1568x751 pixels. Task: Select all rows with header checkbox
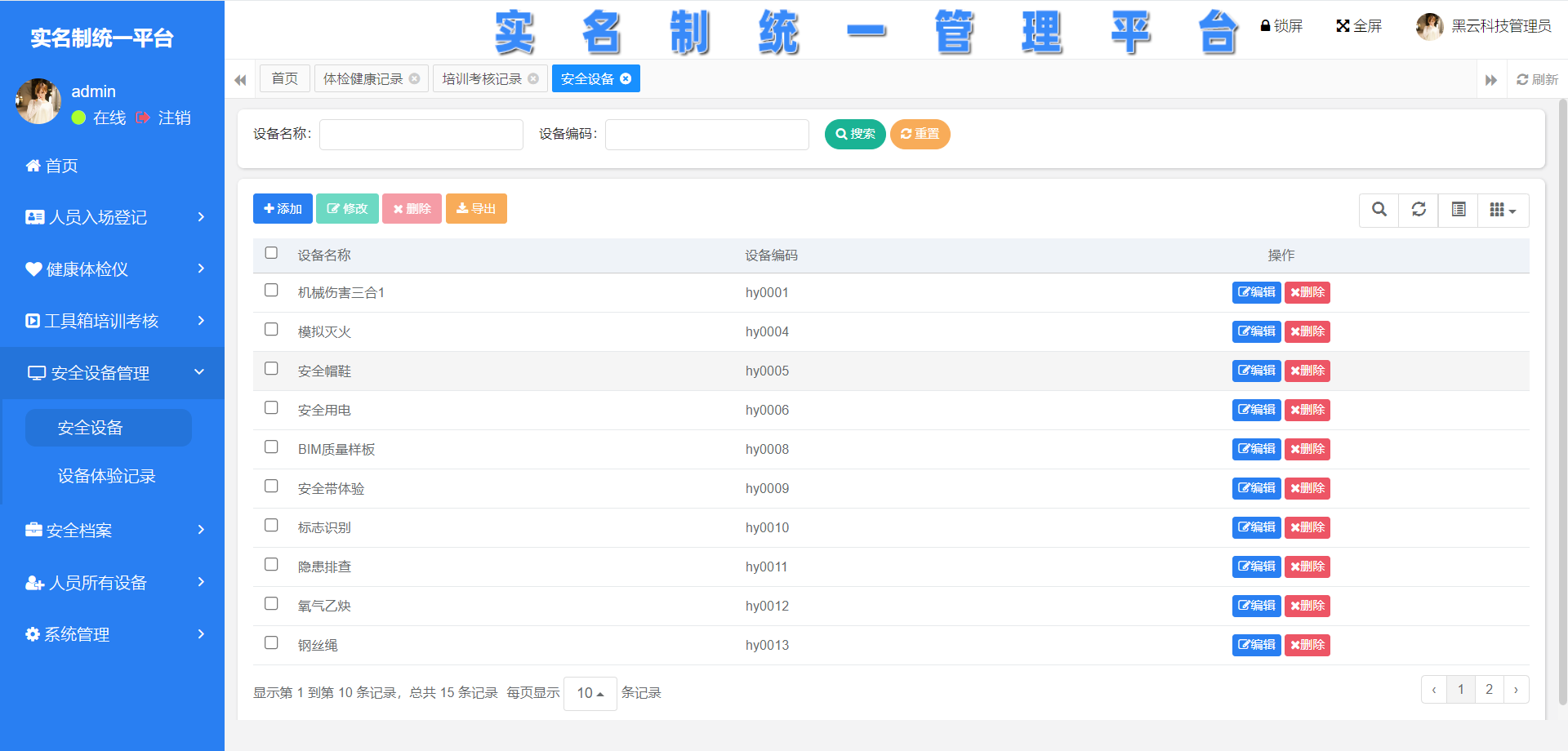[271, 253]
